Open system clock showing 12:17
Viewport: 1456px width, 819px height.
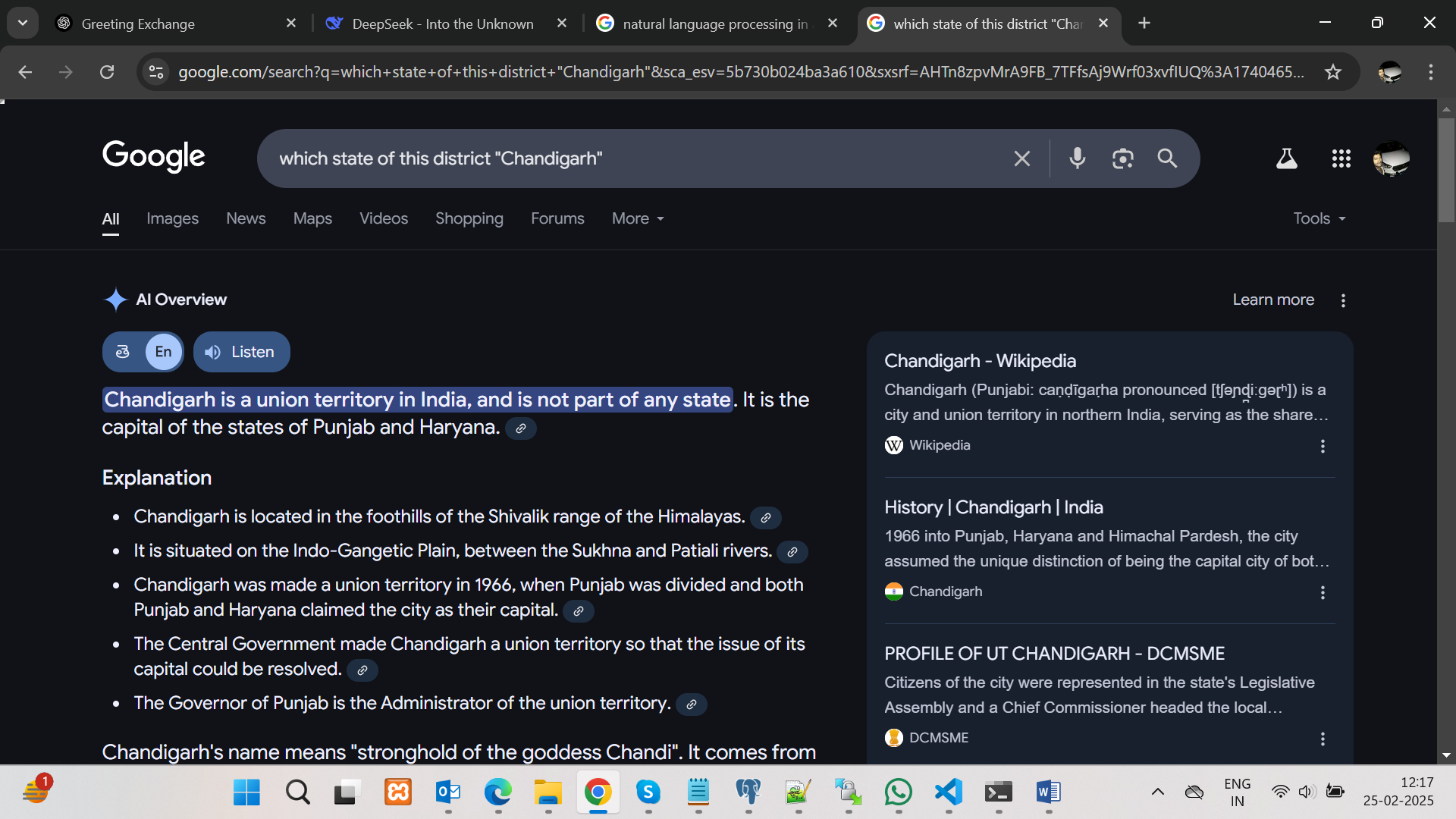click(x=1398, y=792)
